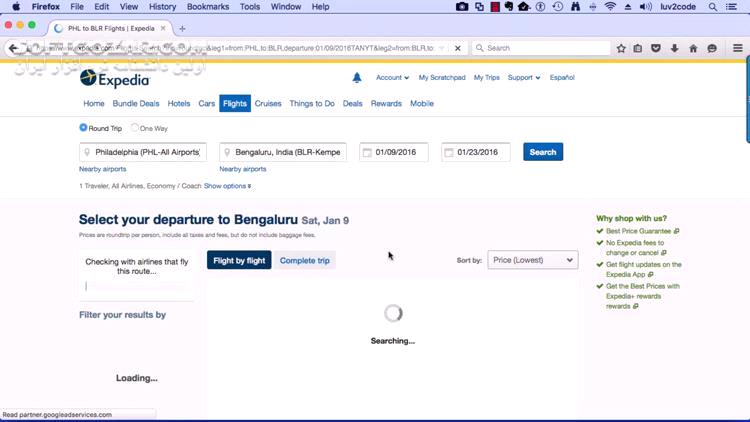The image size is (750, 422).
Task: Click Nearby airports under Bengaluru field
Action: click(x=243, y=169)
